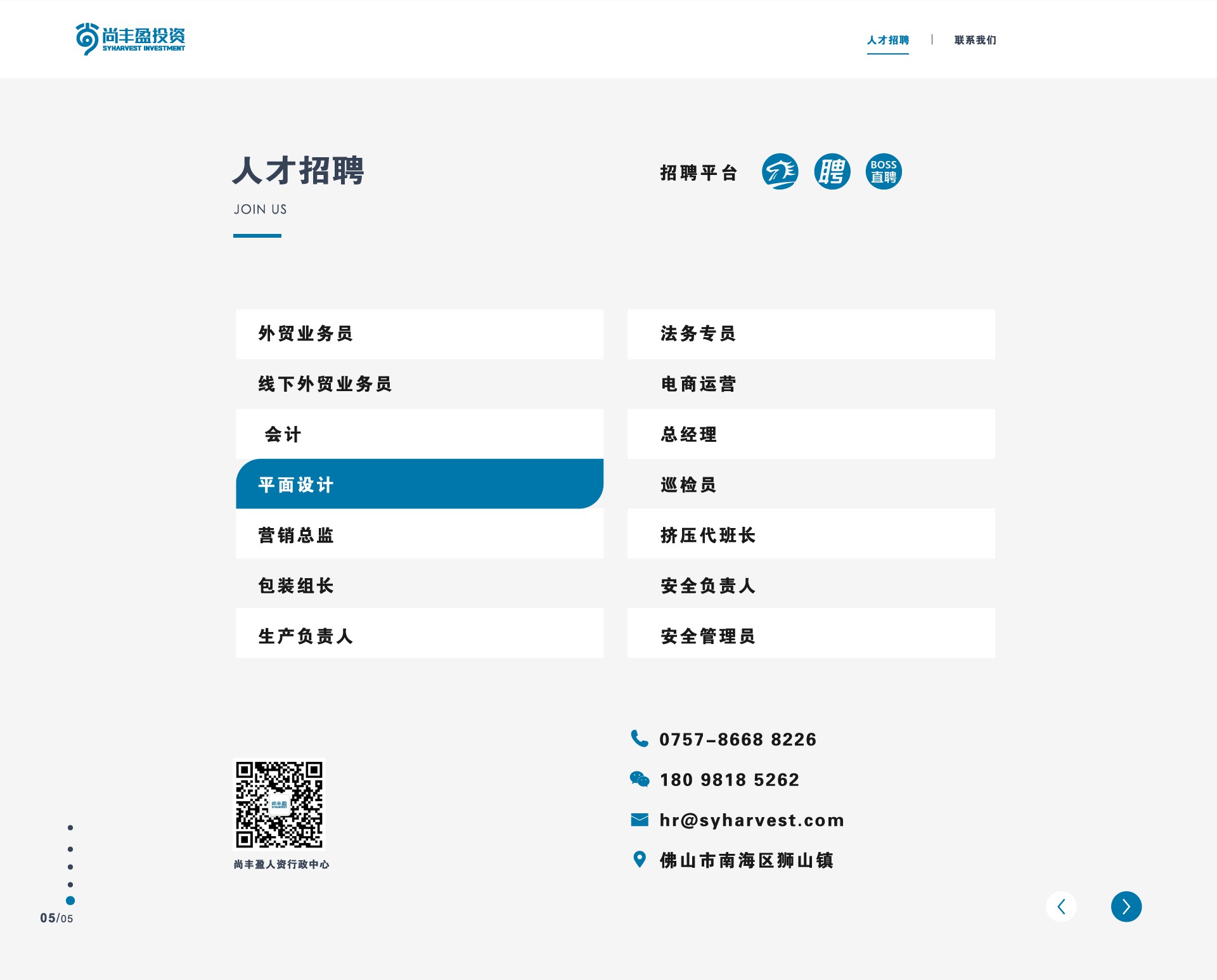1217x980 pixels.
Task: Click the email envelope icon
Action: pyautogui.click(x=639, y=820)
